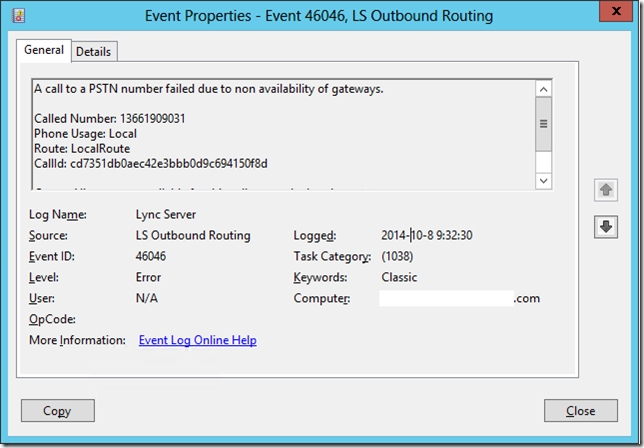Click the PSTN failure message first line

click(209, 89)
